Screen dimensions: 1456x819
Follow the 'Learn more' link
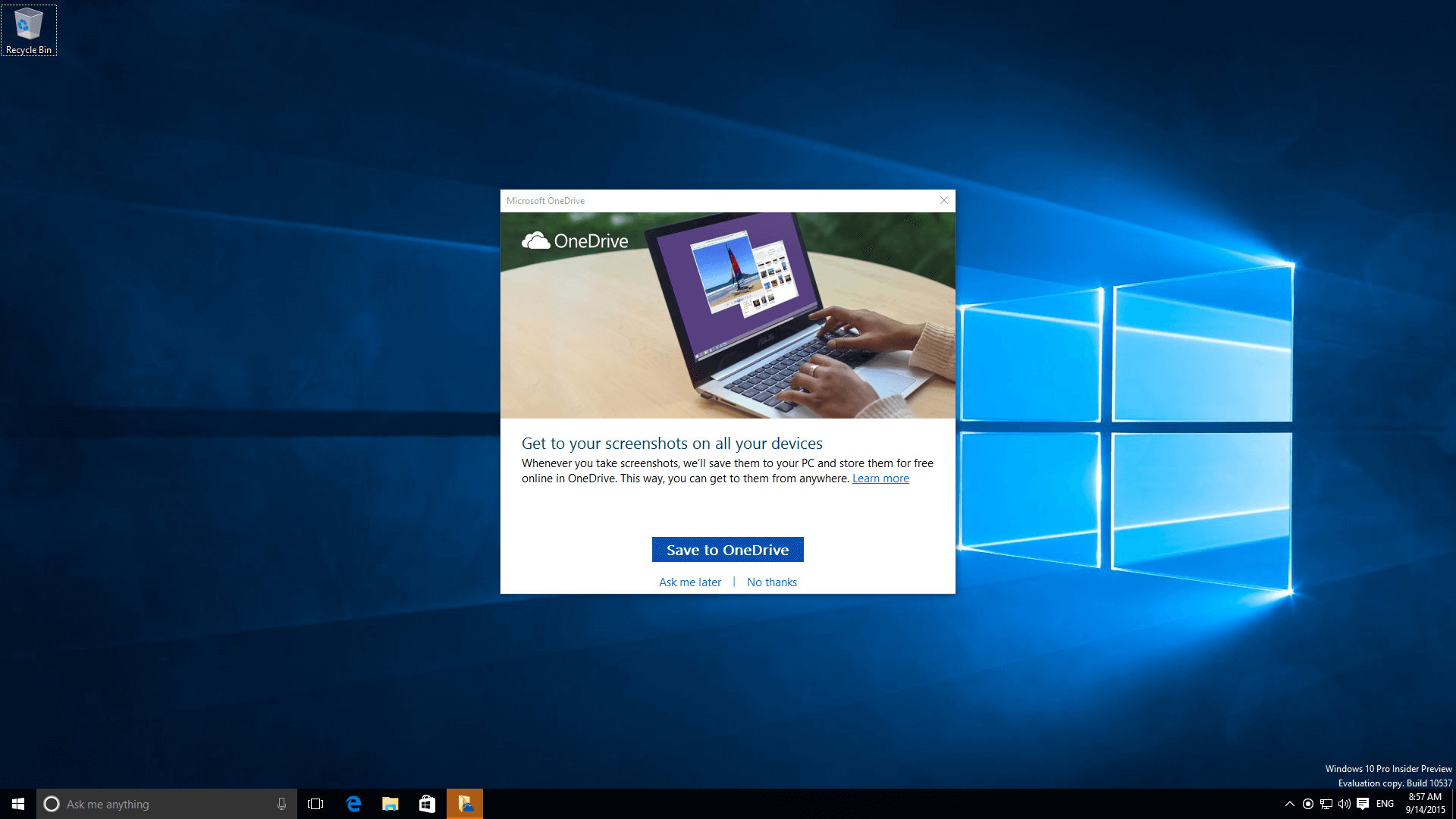click(x=880, y=479)
